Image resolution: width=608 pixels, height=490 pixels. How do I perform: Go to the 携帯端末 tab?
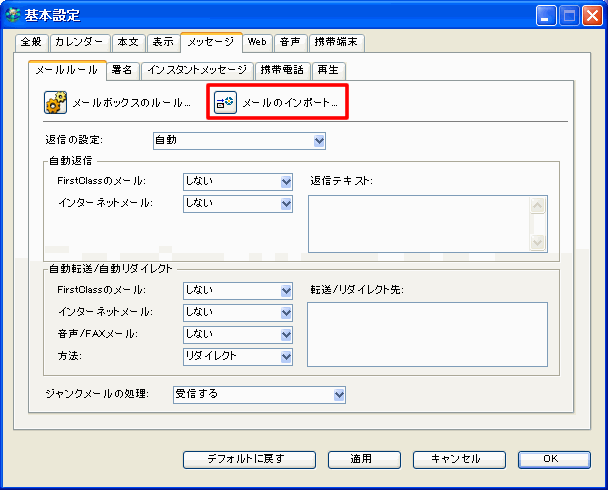point(336,42)
